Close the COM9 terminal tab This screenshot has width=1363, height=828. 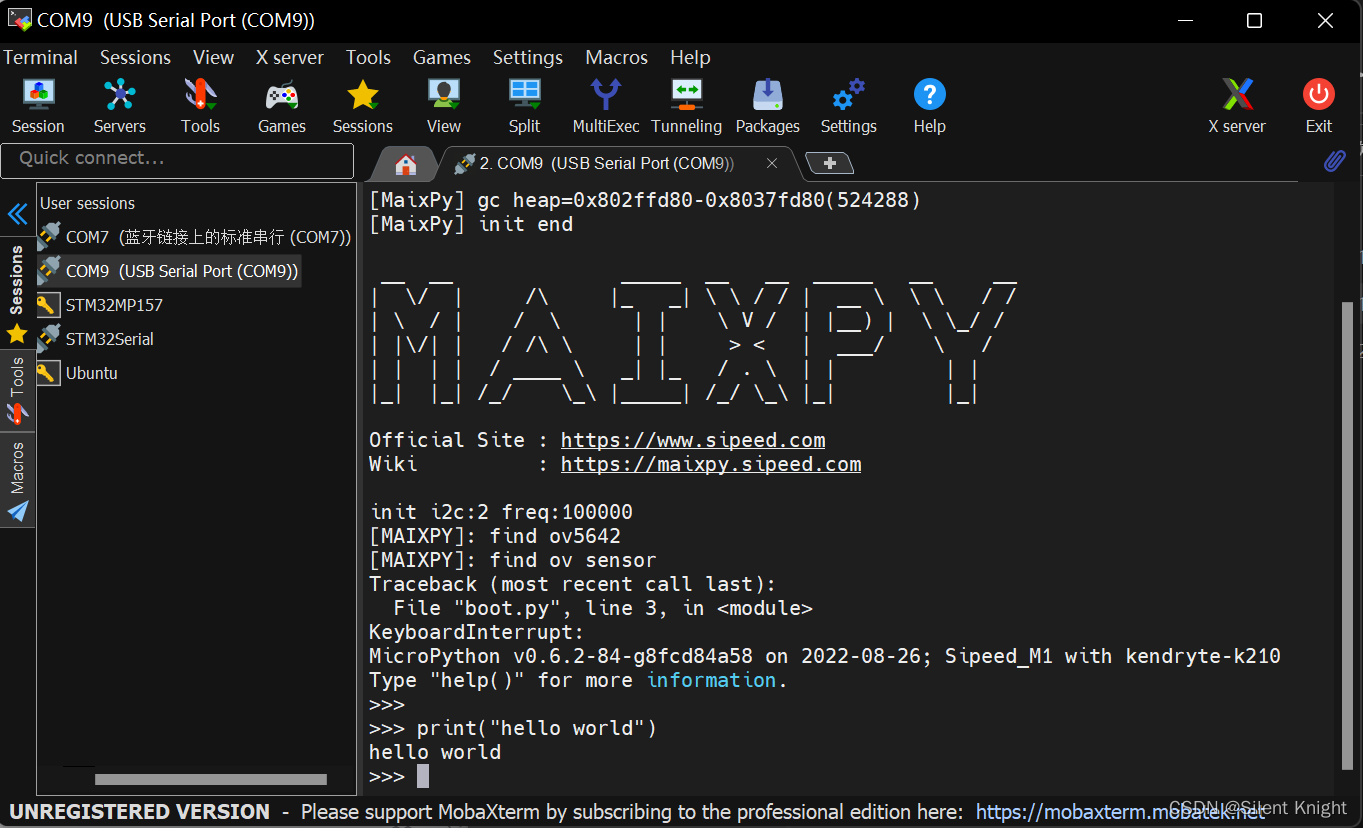coord(771,163)
